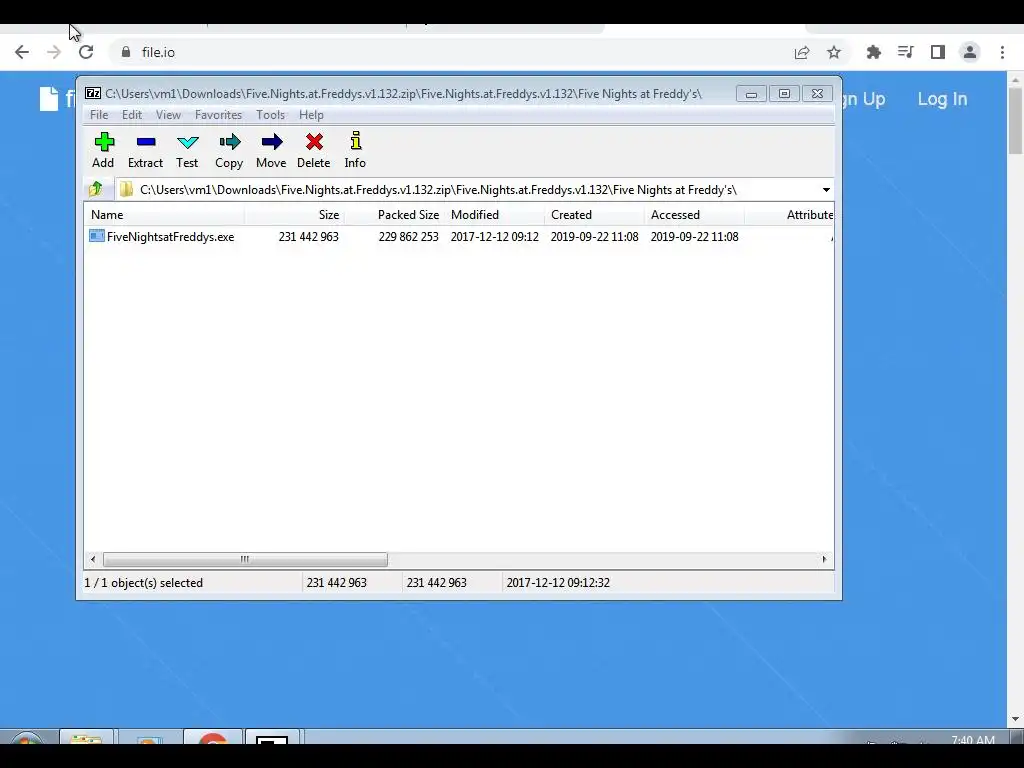
Task: Open the browser extensions puzzle icon
Action: pyautogui.click(x=873, y=52)
